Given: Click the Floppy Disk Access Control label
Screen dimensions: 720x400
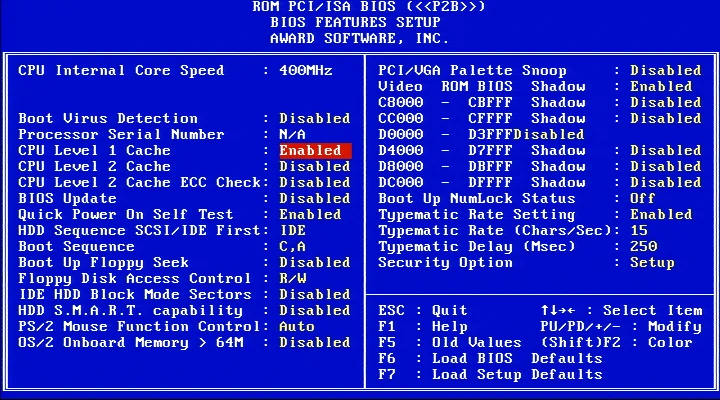Looking at the screenshot, I should [135, 278].
